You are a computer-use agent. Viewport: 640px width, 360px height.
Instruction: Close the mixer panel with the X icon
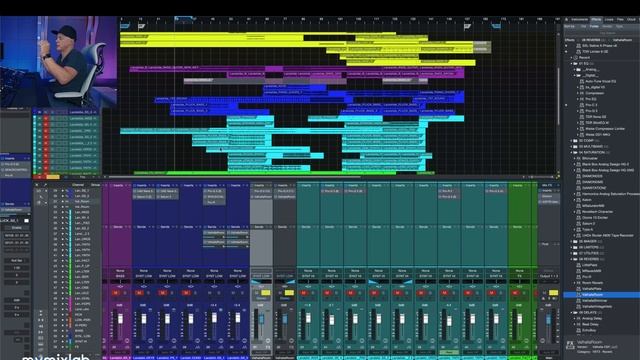[37, 185]
